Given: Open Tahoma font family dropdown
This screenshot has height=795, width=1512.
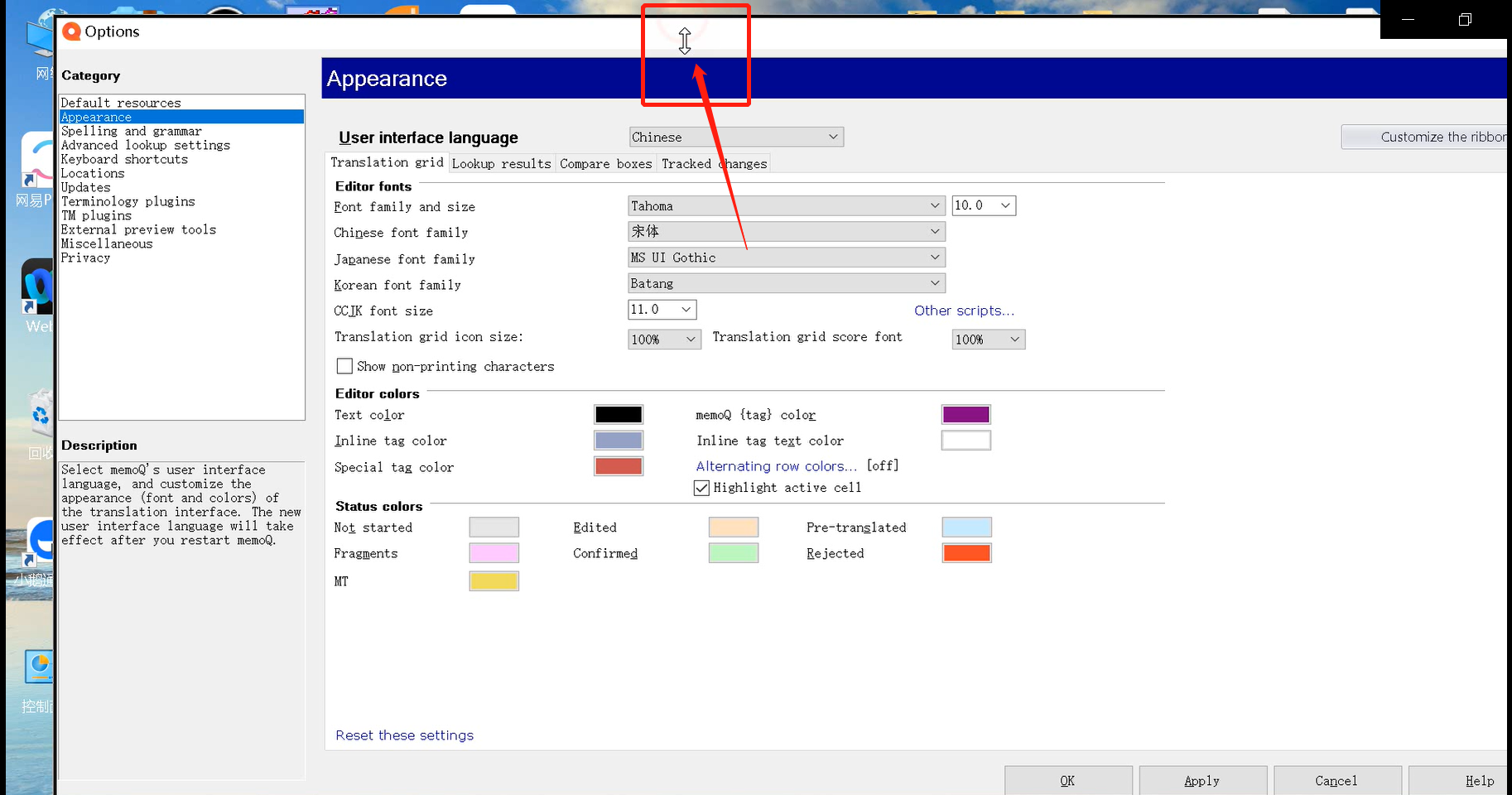Looking at the screenshot, I should click(x=787, y=205).
